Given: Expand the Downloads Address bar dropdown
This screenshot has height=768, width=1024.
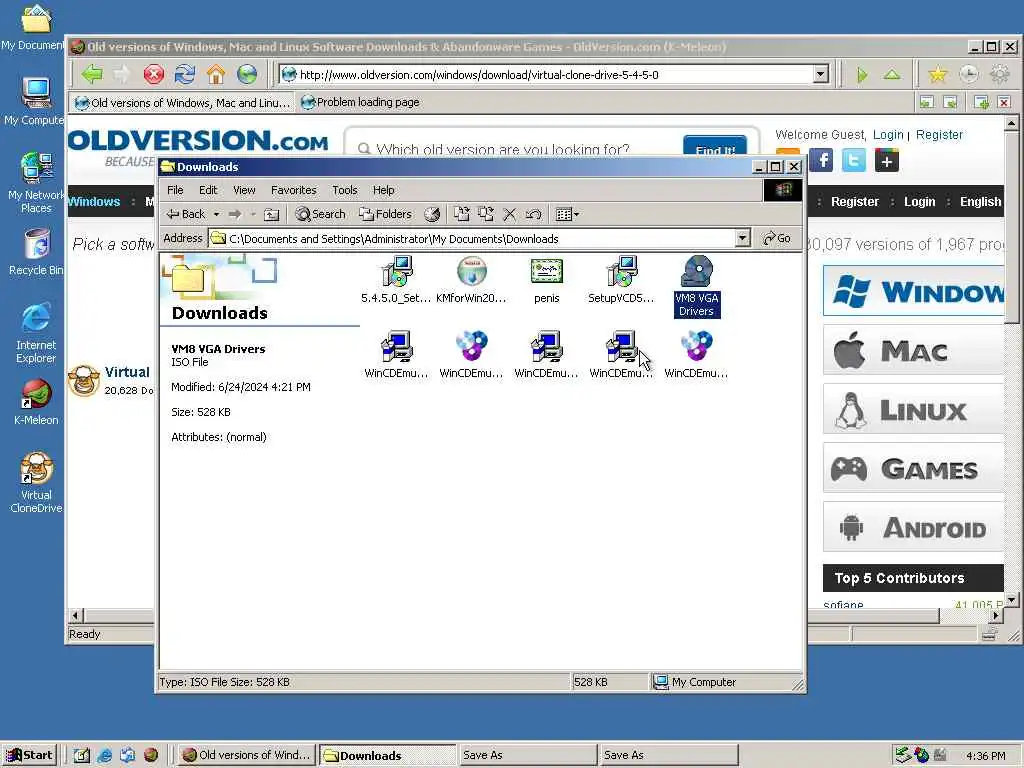Looking at the screenshot, I should coord(742,238).
